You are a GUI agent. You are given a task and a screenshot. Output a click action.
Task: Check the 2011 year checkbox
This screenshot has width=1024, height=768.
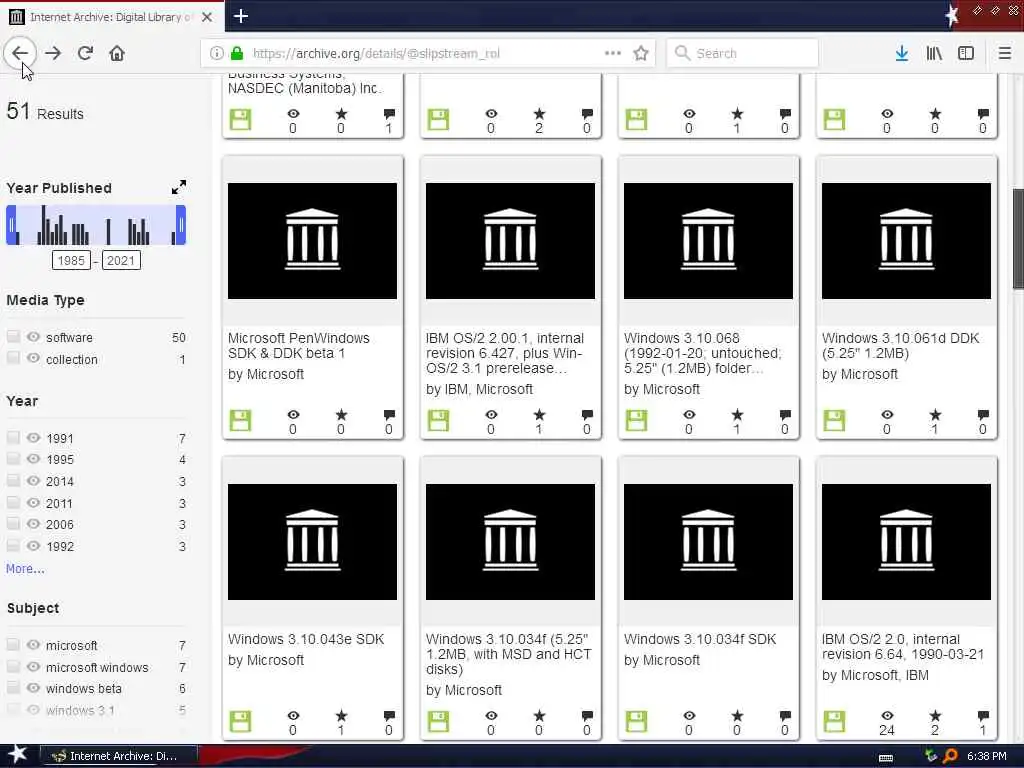tap(12, 503)
